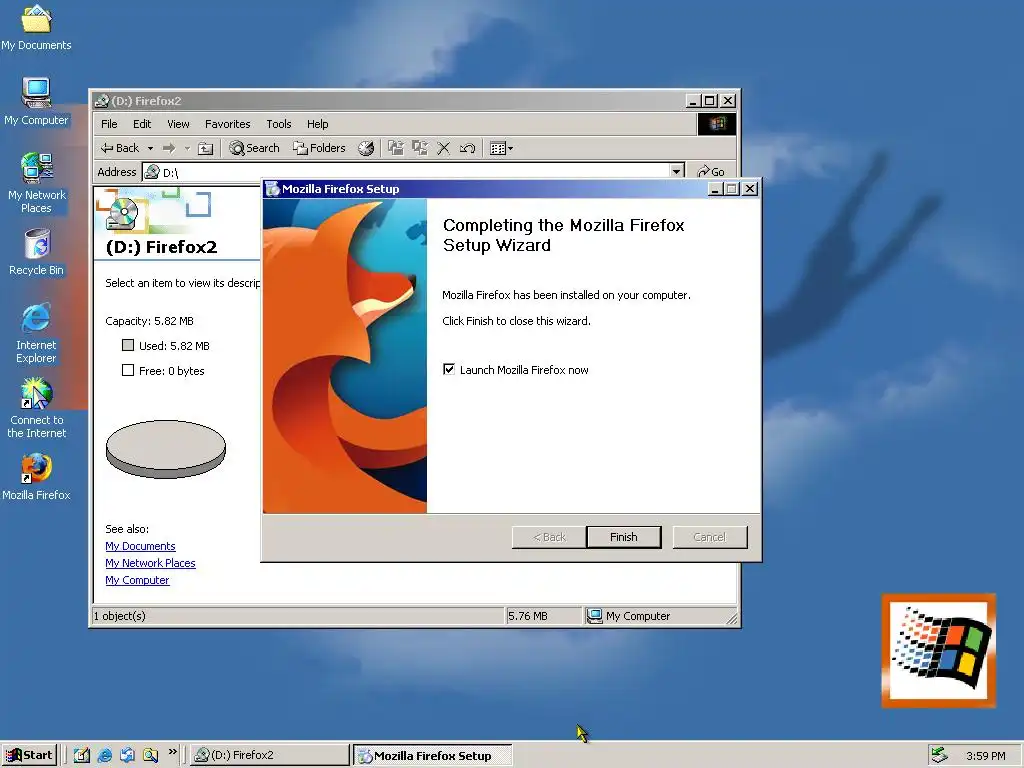The image size is (1024, 768).
Task: Click the Windows logo throbber in Explorer
Action: point(716,124)
